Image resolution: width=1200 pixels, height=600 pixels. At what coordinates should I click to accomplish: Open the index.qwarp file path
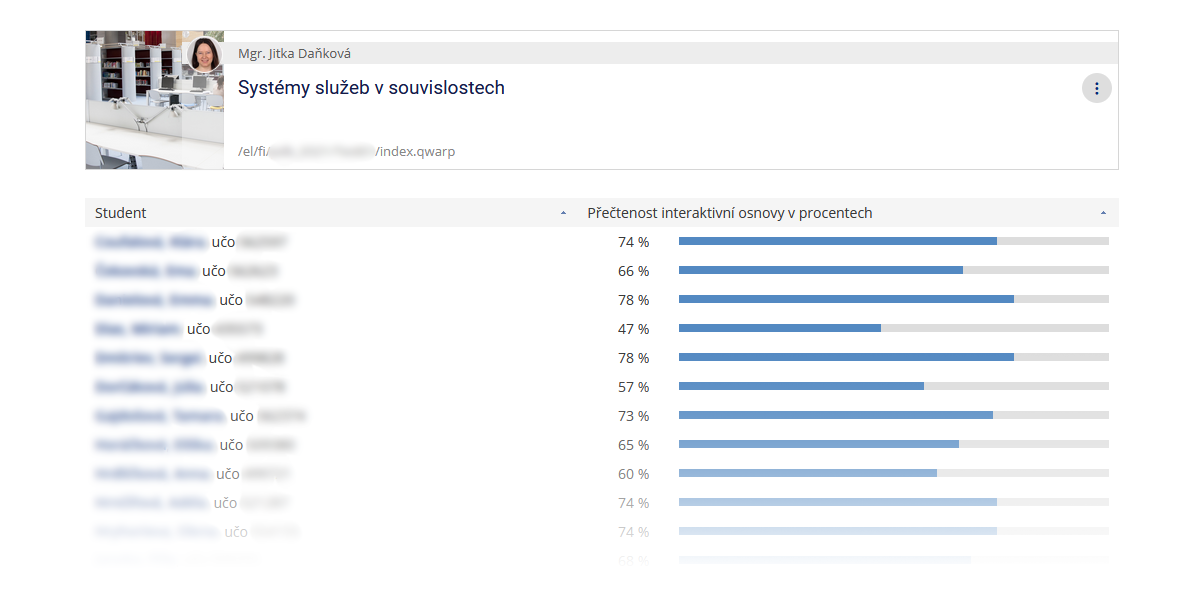click(x=346, y=152)
